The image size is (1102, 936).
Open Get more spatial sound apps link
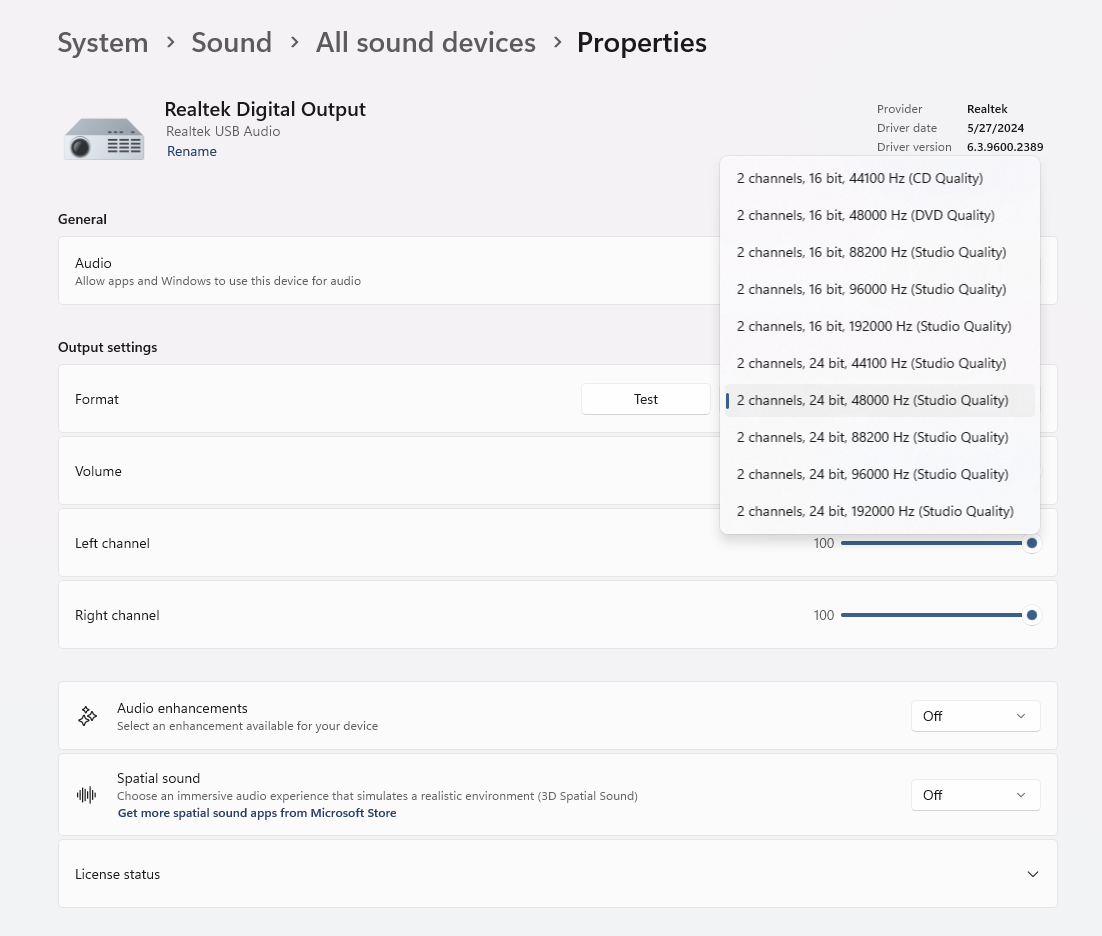(x=257, y=813)
